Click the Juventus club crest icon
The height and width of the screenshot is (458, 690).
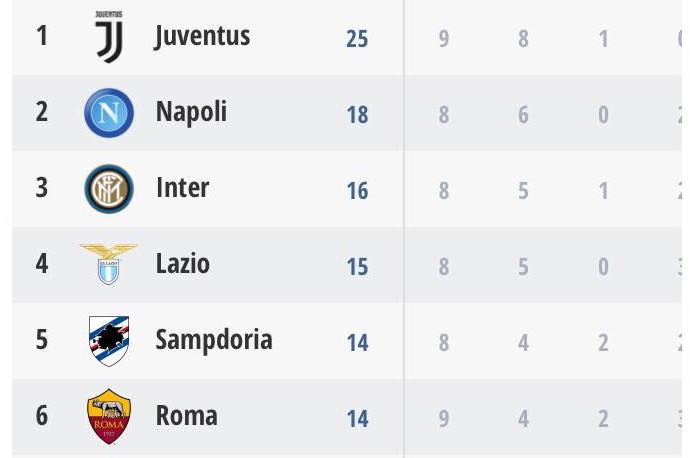(x=108, y=37)
